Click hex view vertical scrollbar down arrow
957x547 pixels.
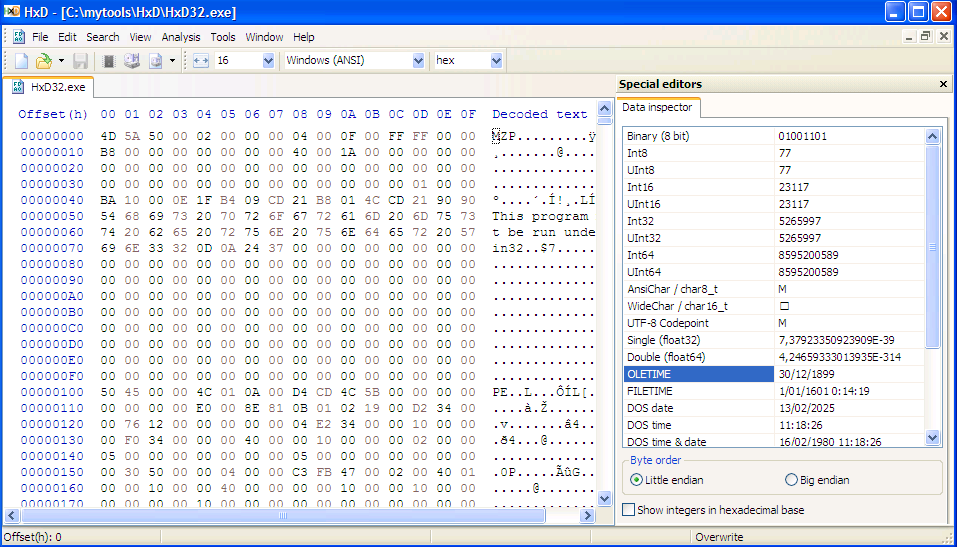click(604, 498)
